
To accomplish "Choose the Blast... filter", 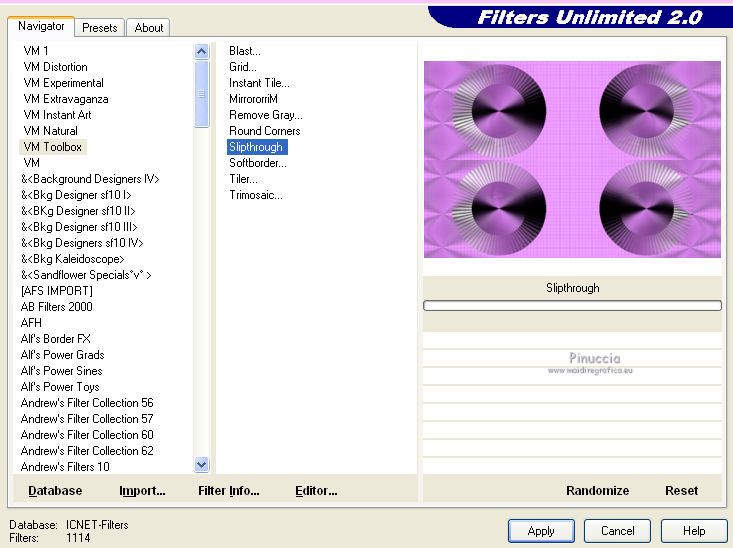I will [244, 50].
